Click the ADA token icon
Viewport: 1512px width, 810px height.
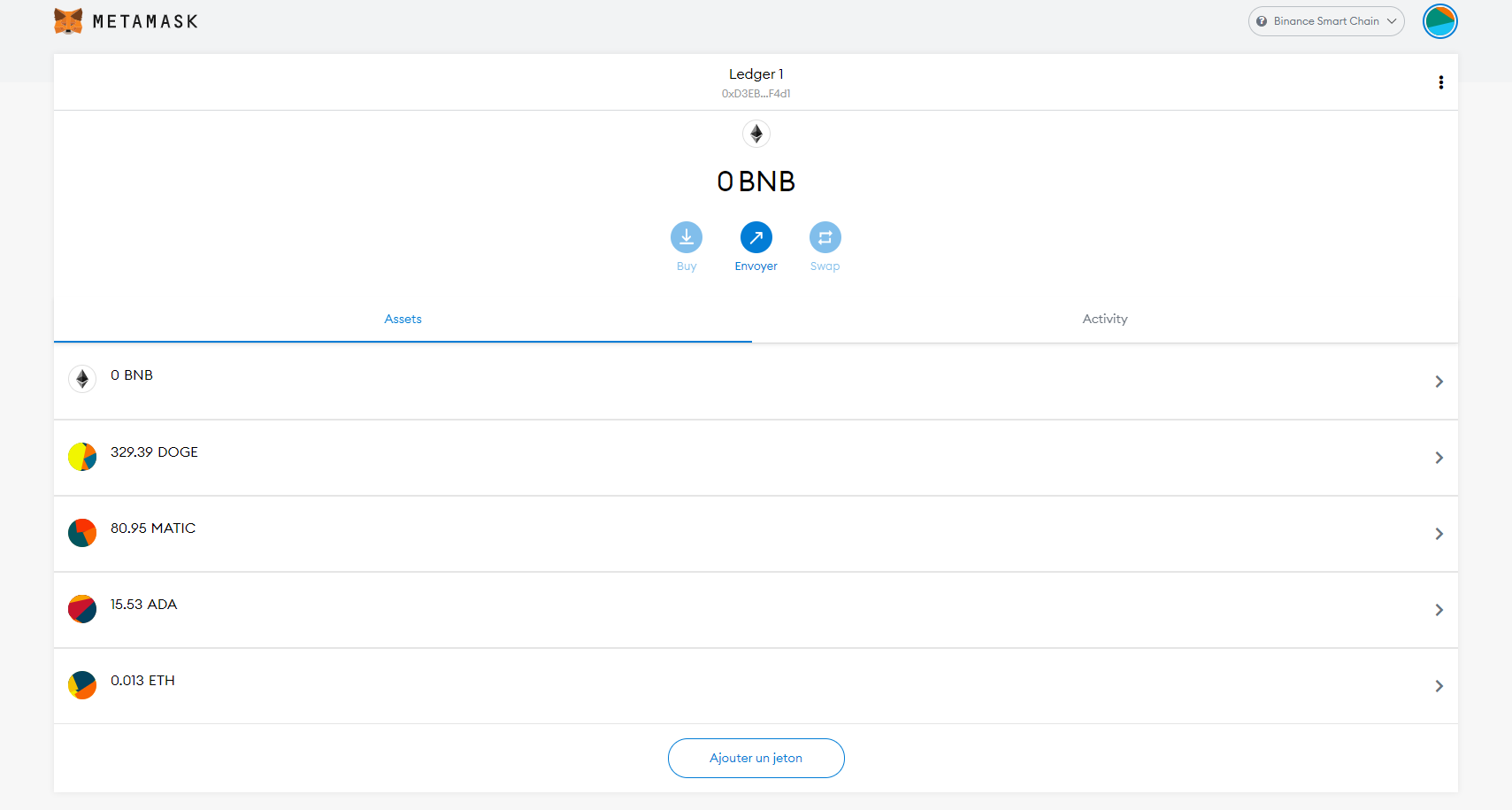82,609
